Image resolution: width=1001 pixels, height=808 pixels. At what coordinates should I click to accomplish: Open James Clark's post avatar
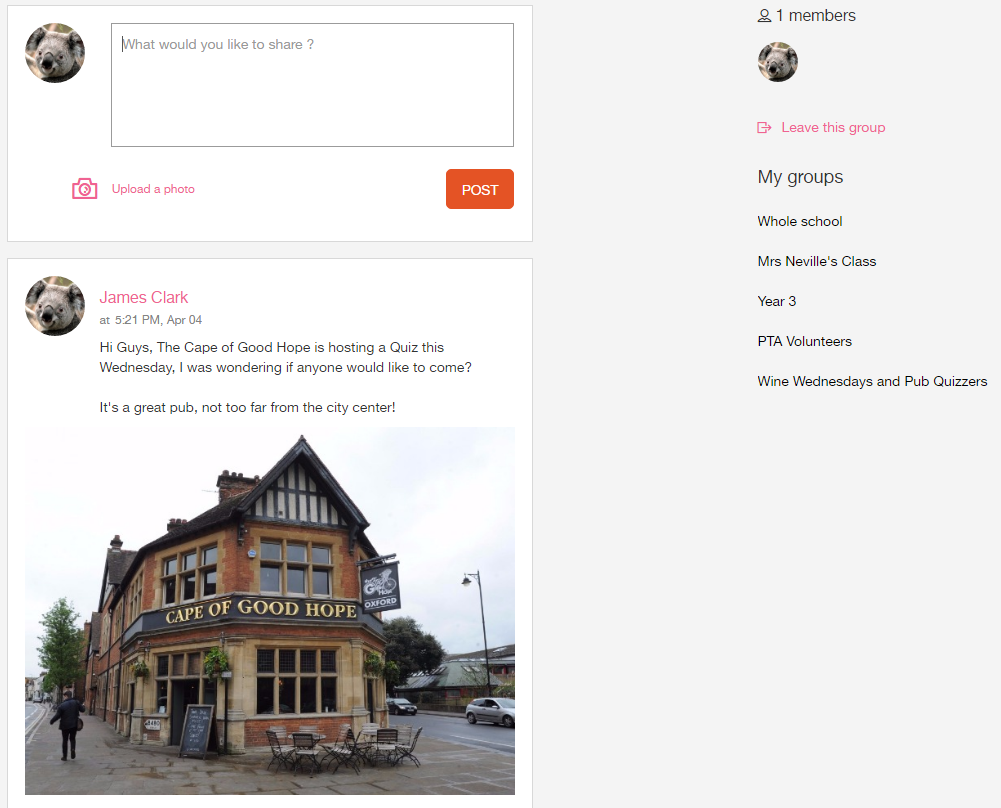point(55,306)
